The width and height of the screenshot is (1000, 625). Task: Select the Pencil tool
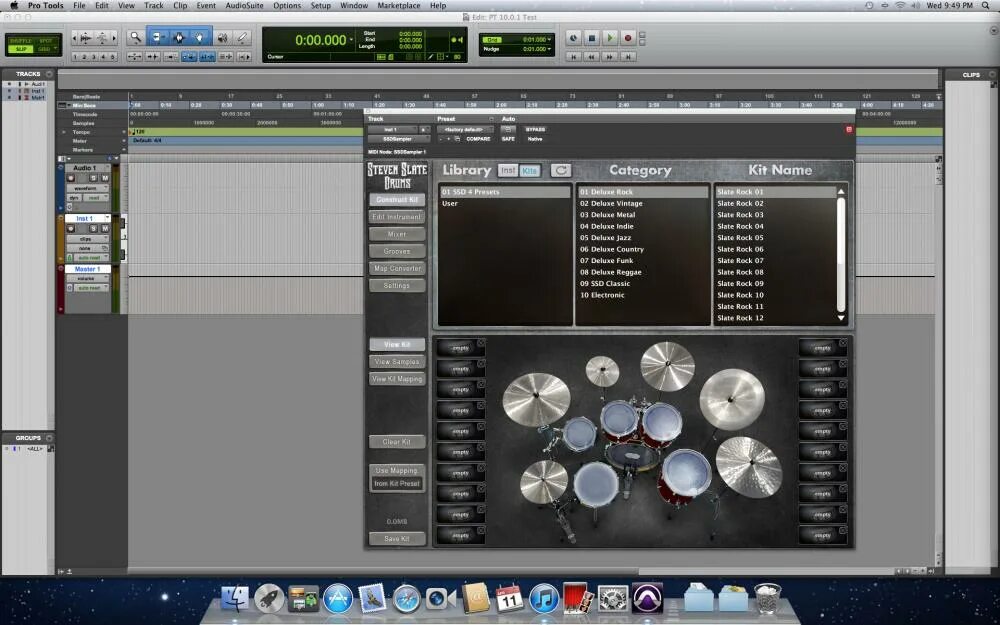pyautogui.click(x=242, y=38)
